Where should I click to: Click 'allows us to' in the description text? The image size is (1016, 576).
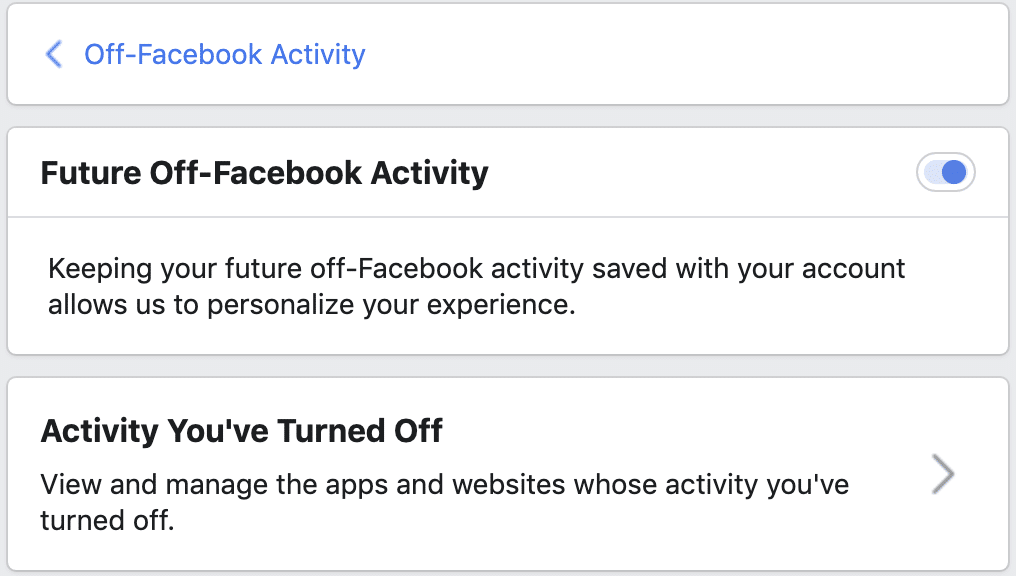pyautogui.click(x=123, y=305)
